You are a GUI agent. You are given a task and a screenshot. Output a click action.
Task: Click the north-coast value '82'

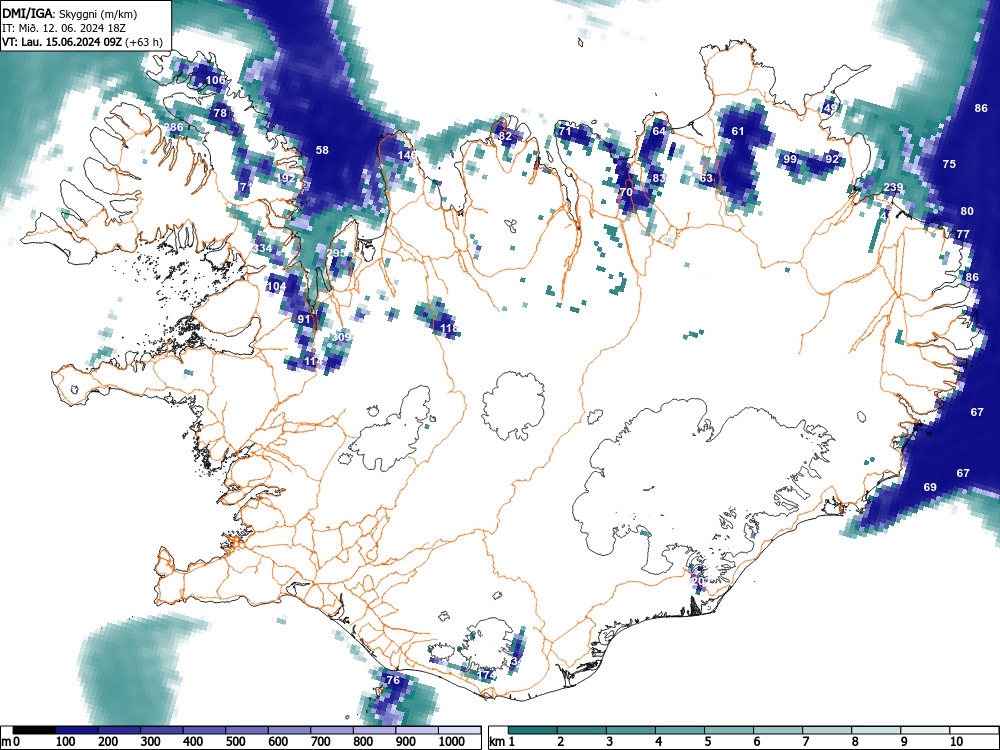point(505,136)
